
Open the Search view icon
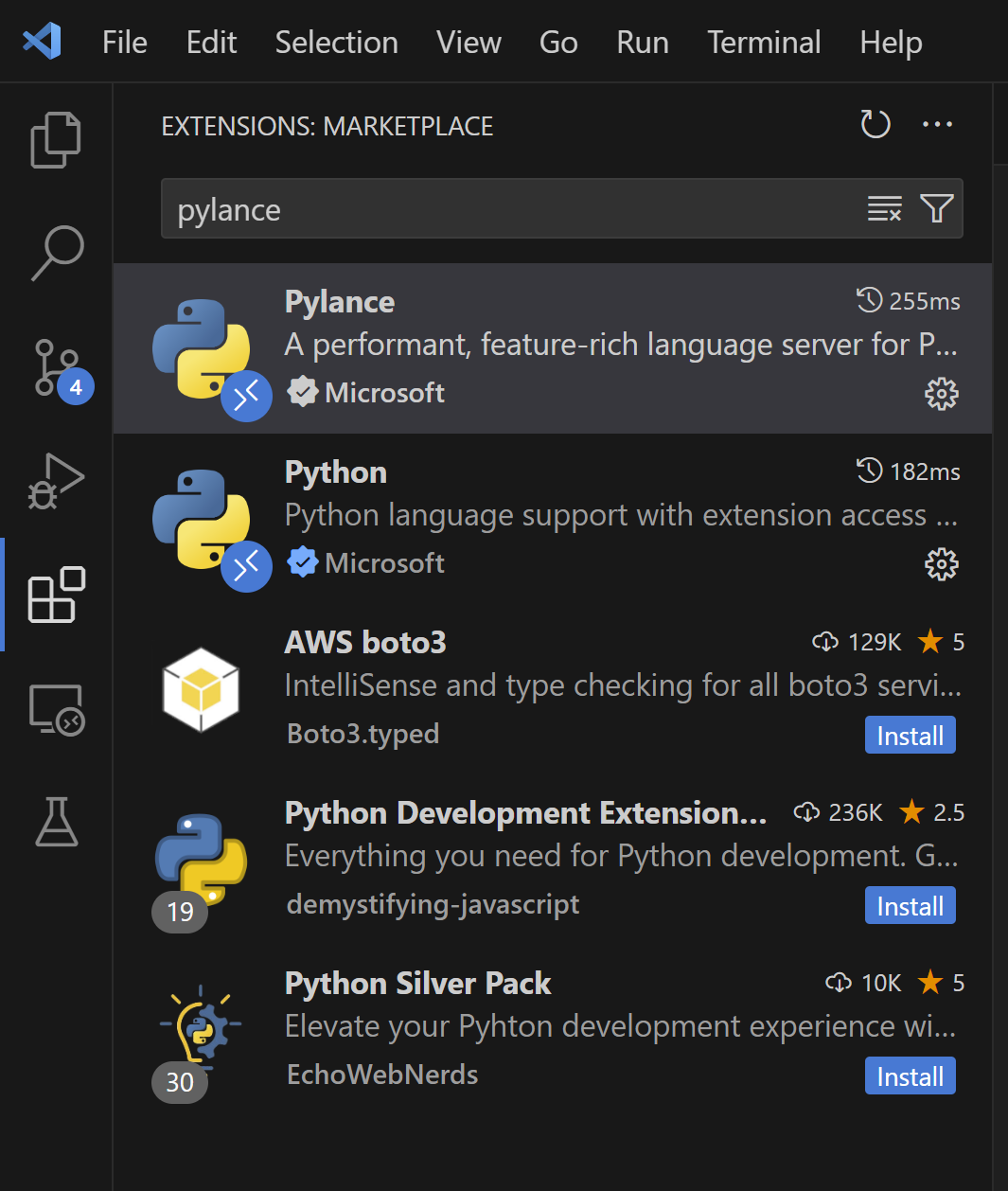[x=57, y=253]
